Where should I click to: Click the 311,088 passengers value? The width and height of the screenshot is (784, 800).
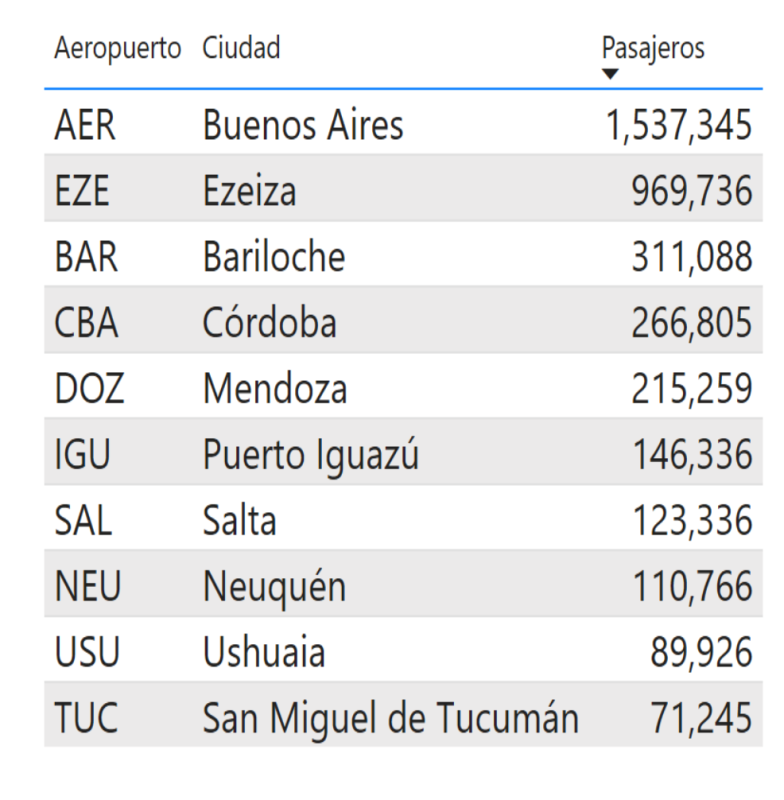click(x=691, y=257)
